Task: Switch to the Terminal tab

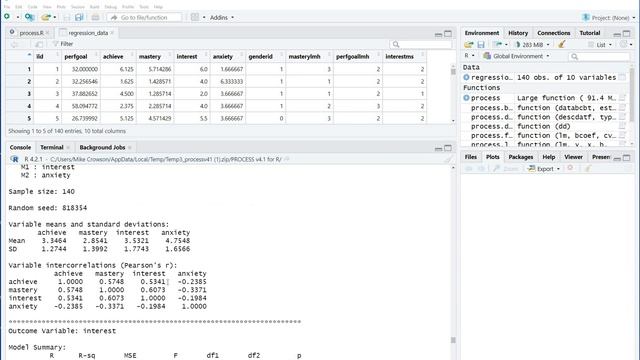Action: coord(52,147)
